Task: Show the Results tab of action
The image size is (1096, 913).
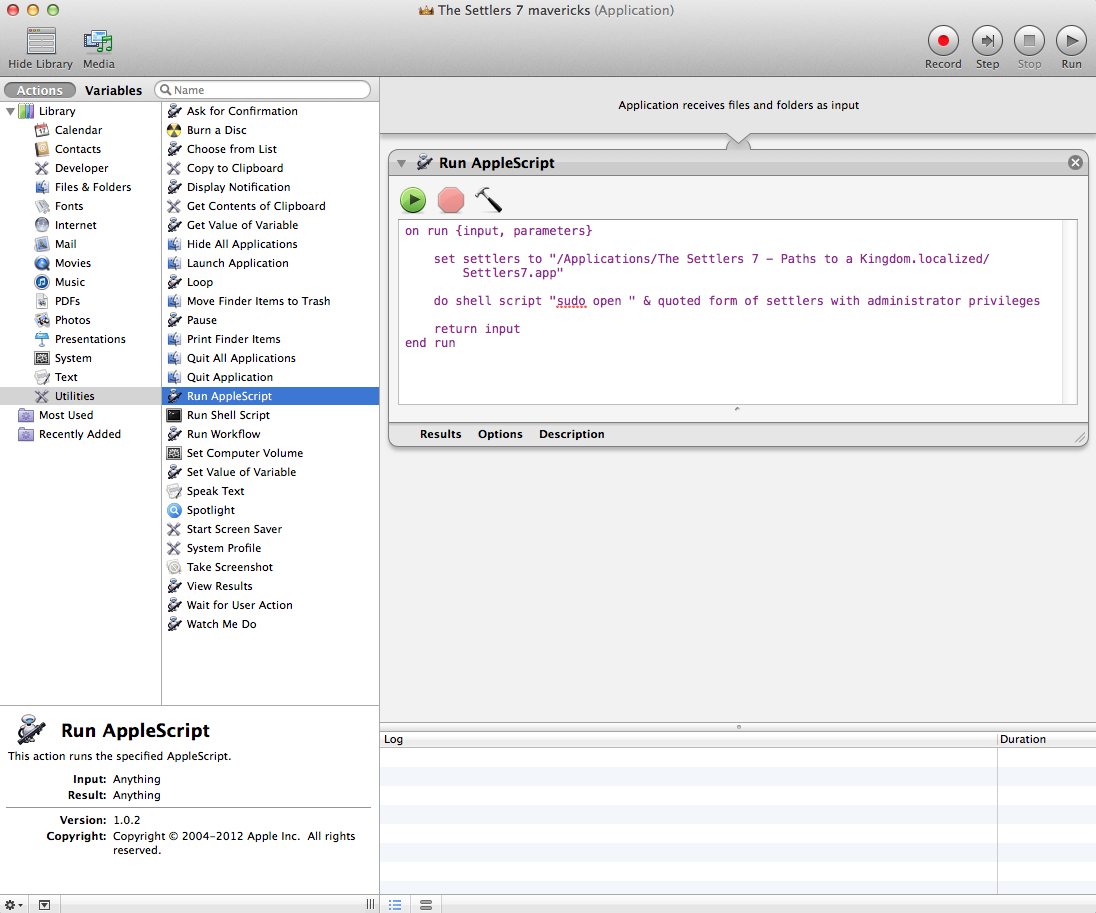Action: pyautogui.click(x=440, y=434)
